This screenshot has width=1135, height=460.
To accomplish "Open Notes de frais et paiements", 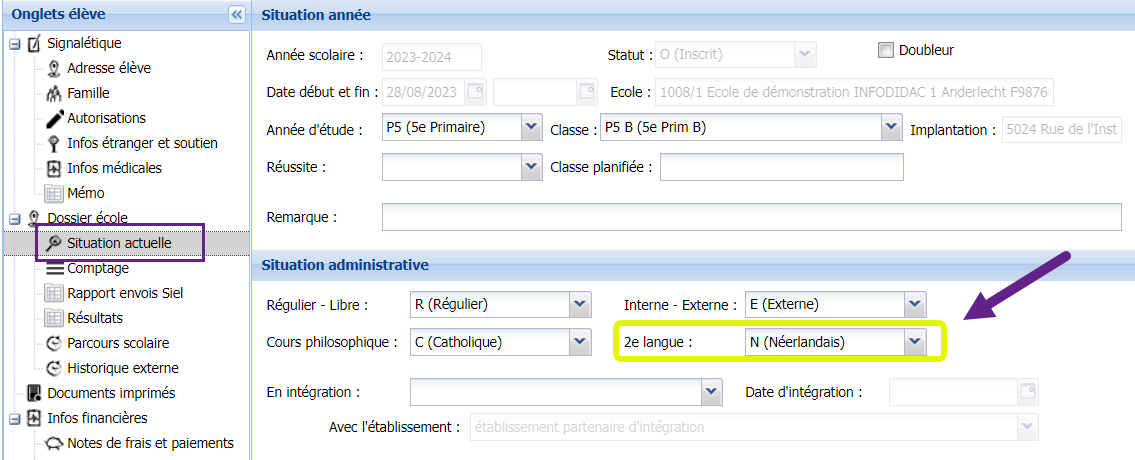I will 150,443.
